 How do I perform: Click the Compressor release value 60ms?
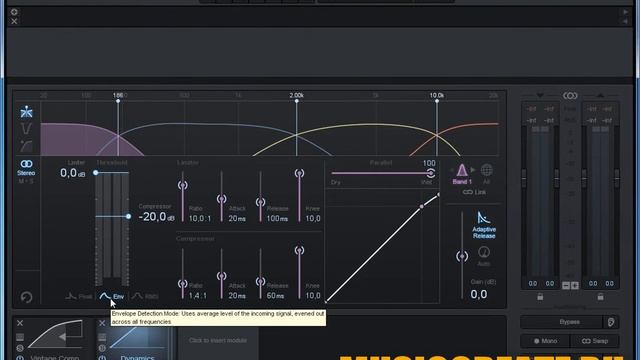(x=276, y=296)
